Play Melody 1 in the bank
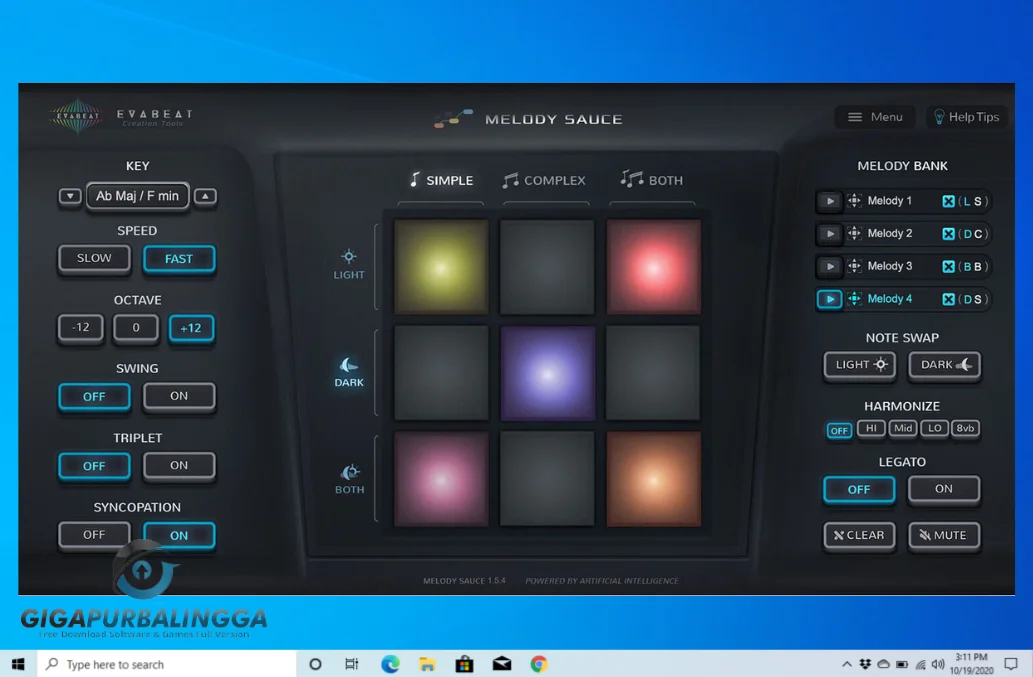 click(829, 201)
